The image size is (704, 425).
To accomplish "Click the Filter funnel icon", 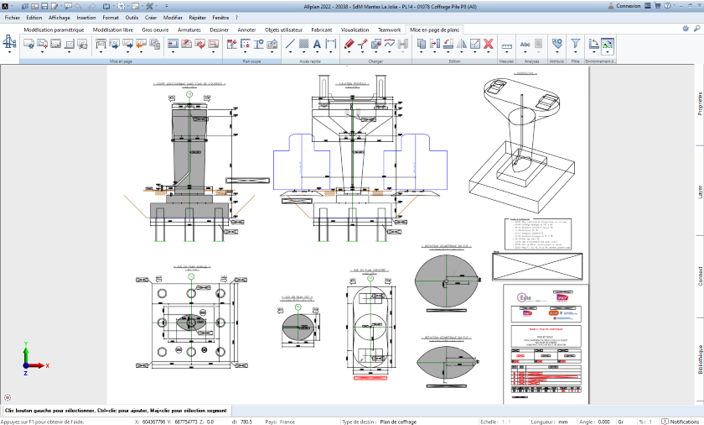I will point(575,44).
